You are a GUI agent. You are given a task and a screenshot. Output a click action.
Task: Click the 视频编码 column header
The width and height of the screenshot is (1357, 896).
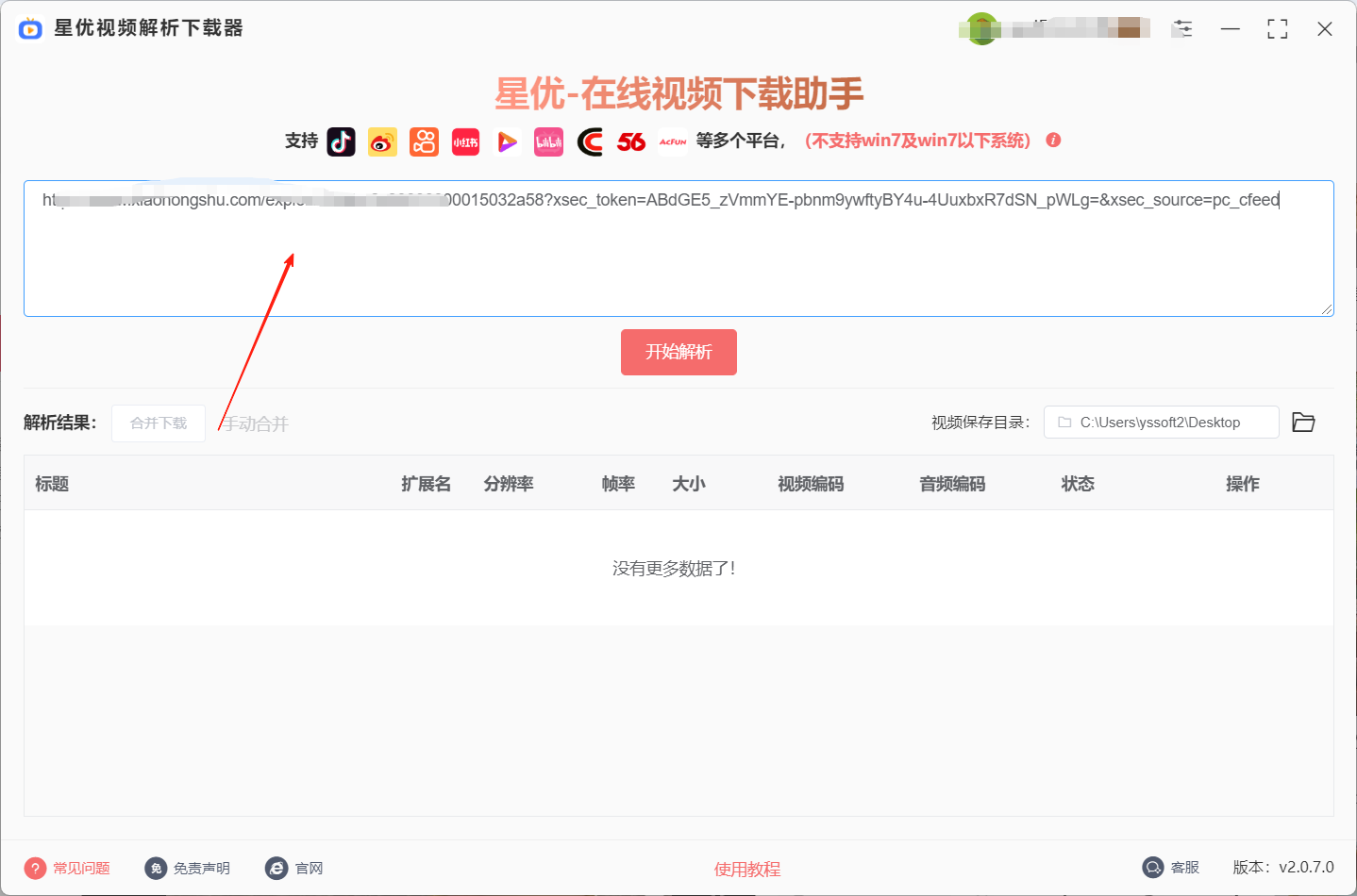(811, 483)
